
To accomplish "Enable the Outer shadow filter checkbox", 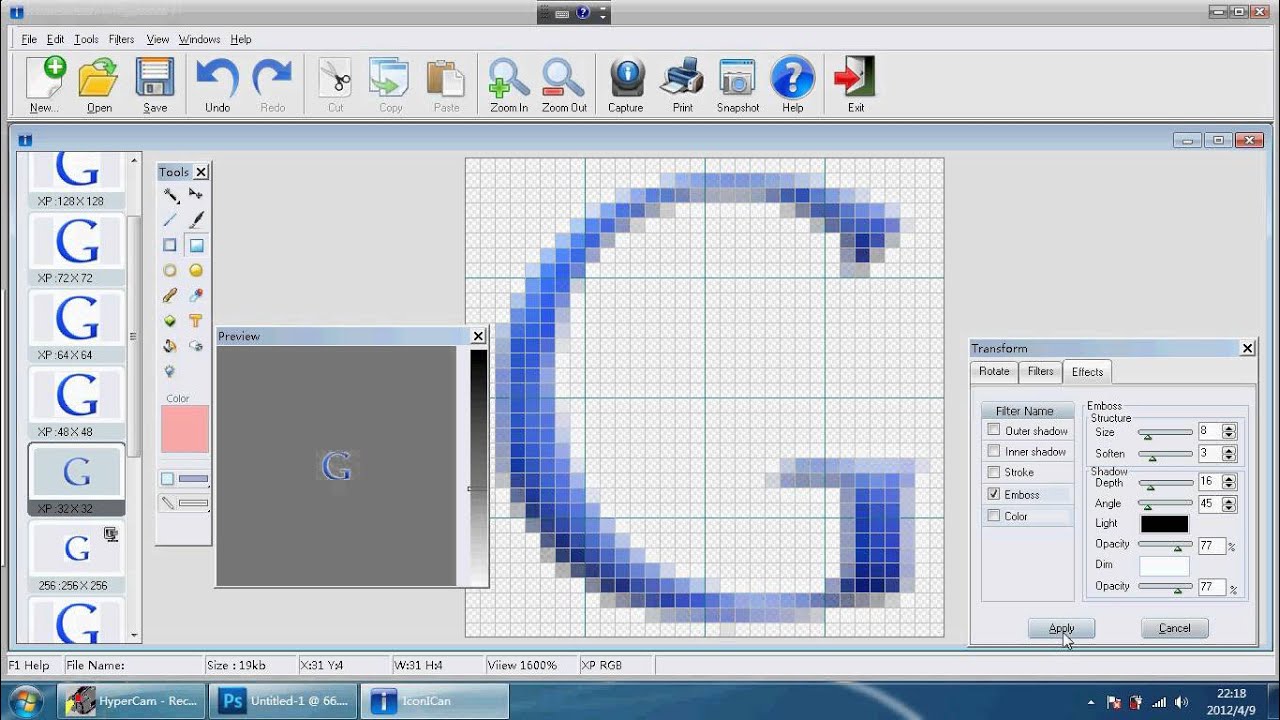I will click(993, 430).
